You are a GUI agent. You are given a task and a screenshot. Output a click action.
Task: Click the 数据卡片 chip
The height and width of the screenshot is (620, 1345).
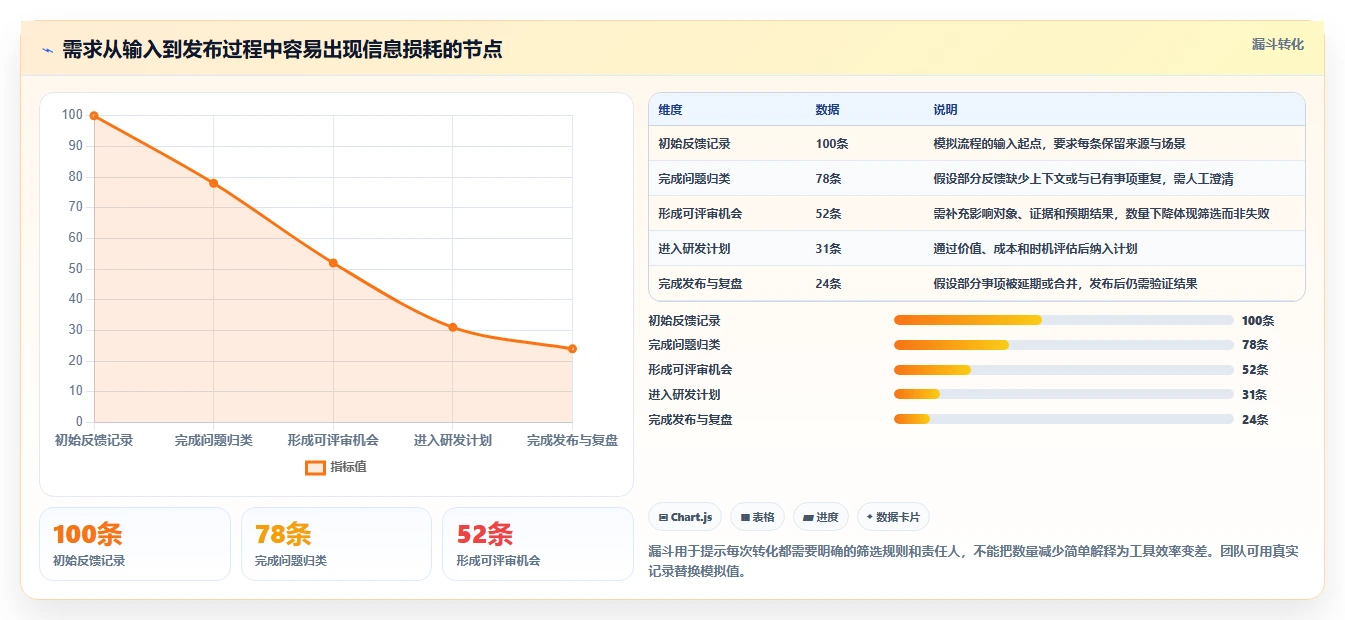tap(894, 517)
